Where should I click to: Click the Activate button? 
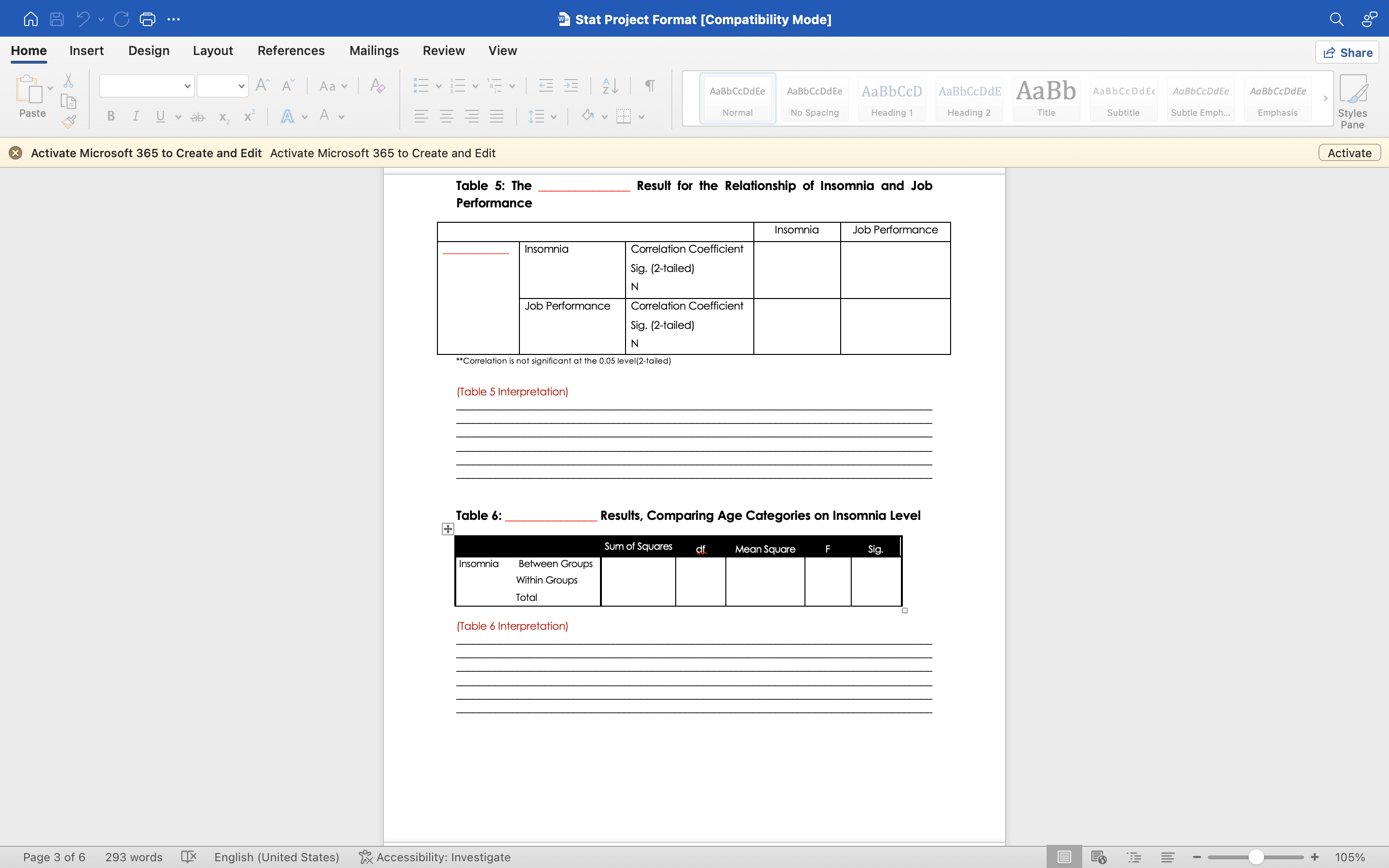pyautogui.click(x=1348, y=152)
